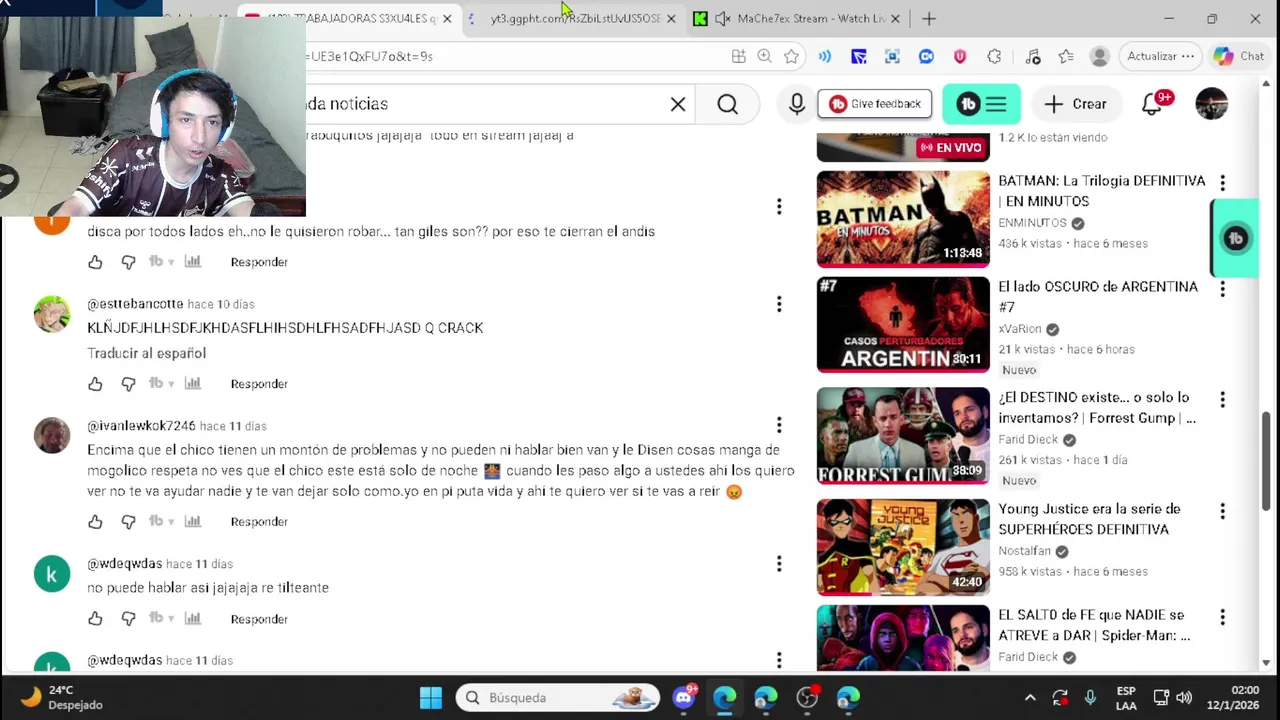Clear the YouTube search box
The image size is (1280, 720).
point(678,104)
